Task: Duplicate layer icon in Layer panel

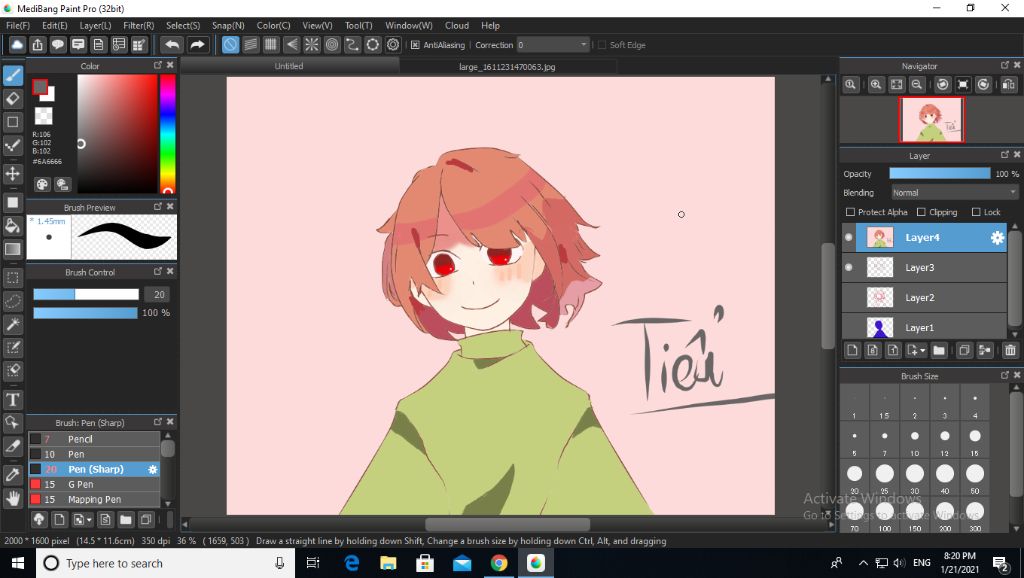Action: pyautogui.click(x=964, y=351)
